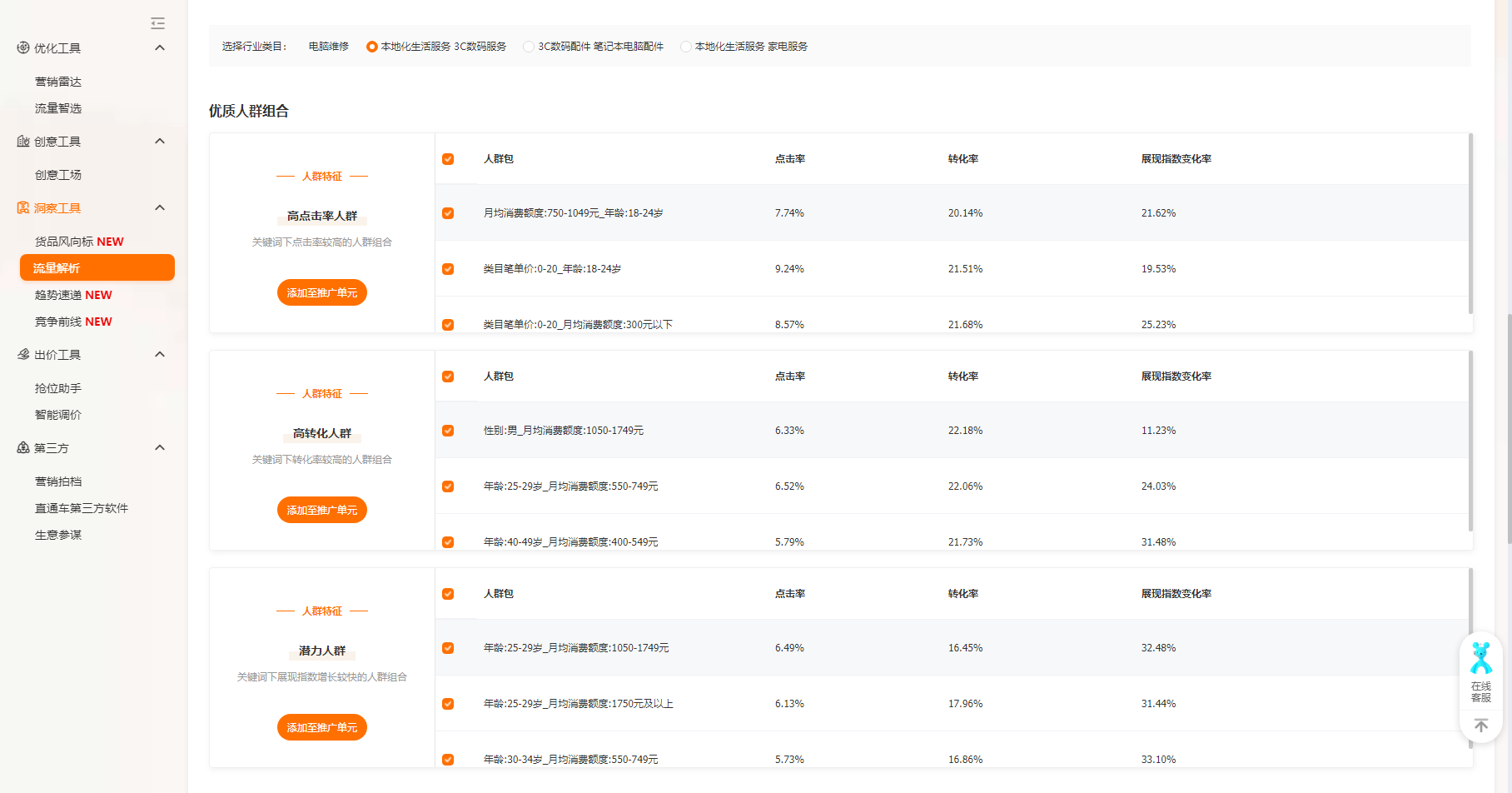The height and width of the screenshot is (793, 1512).
Task: Open the 在线客服 mascot chat icon
Action: pyautogui.click(x=1480, y=659)
